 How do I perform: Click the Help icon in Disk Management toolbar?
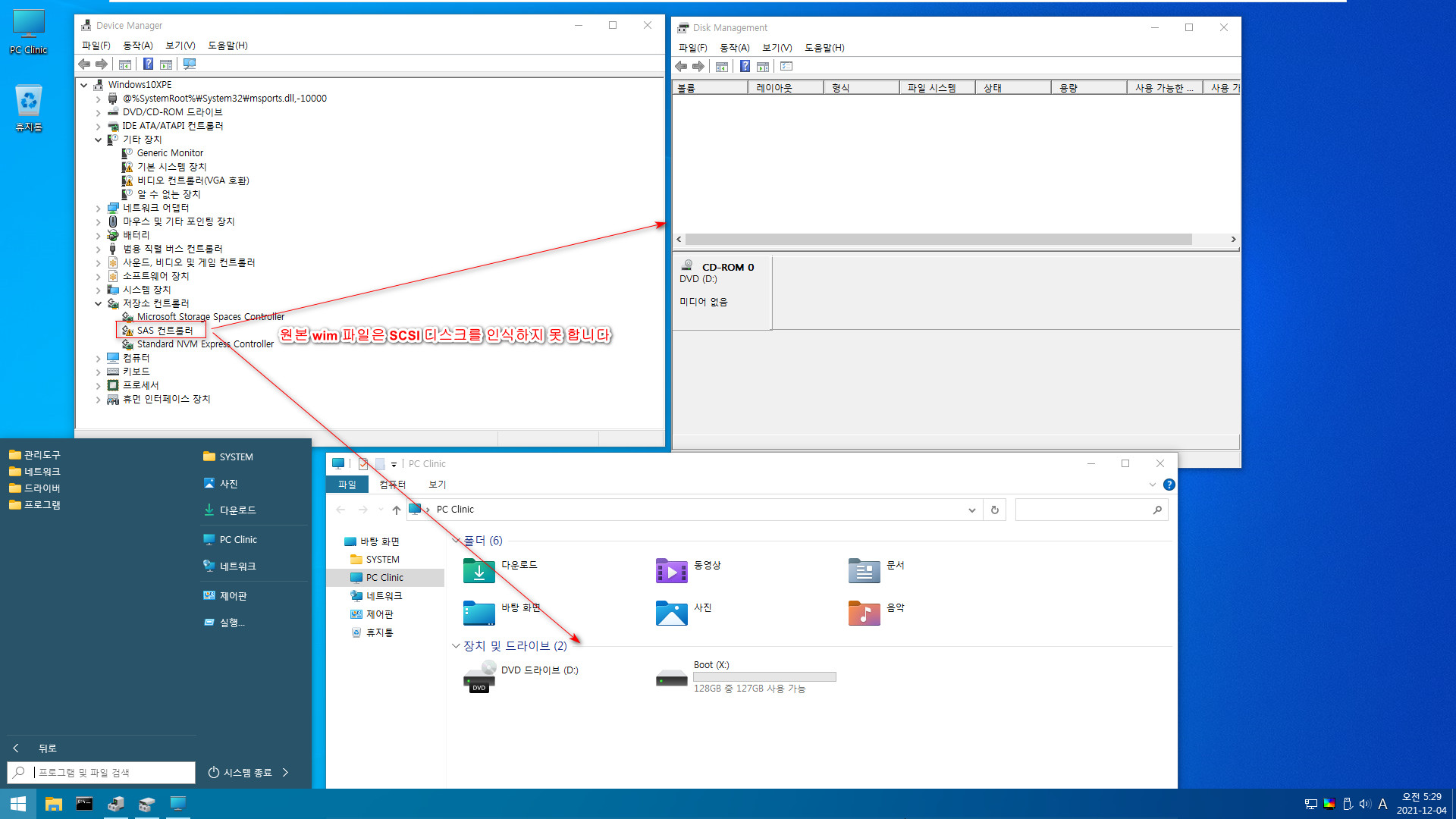pos(745,67)
